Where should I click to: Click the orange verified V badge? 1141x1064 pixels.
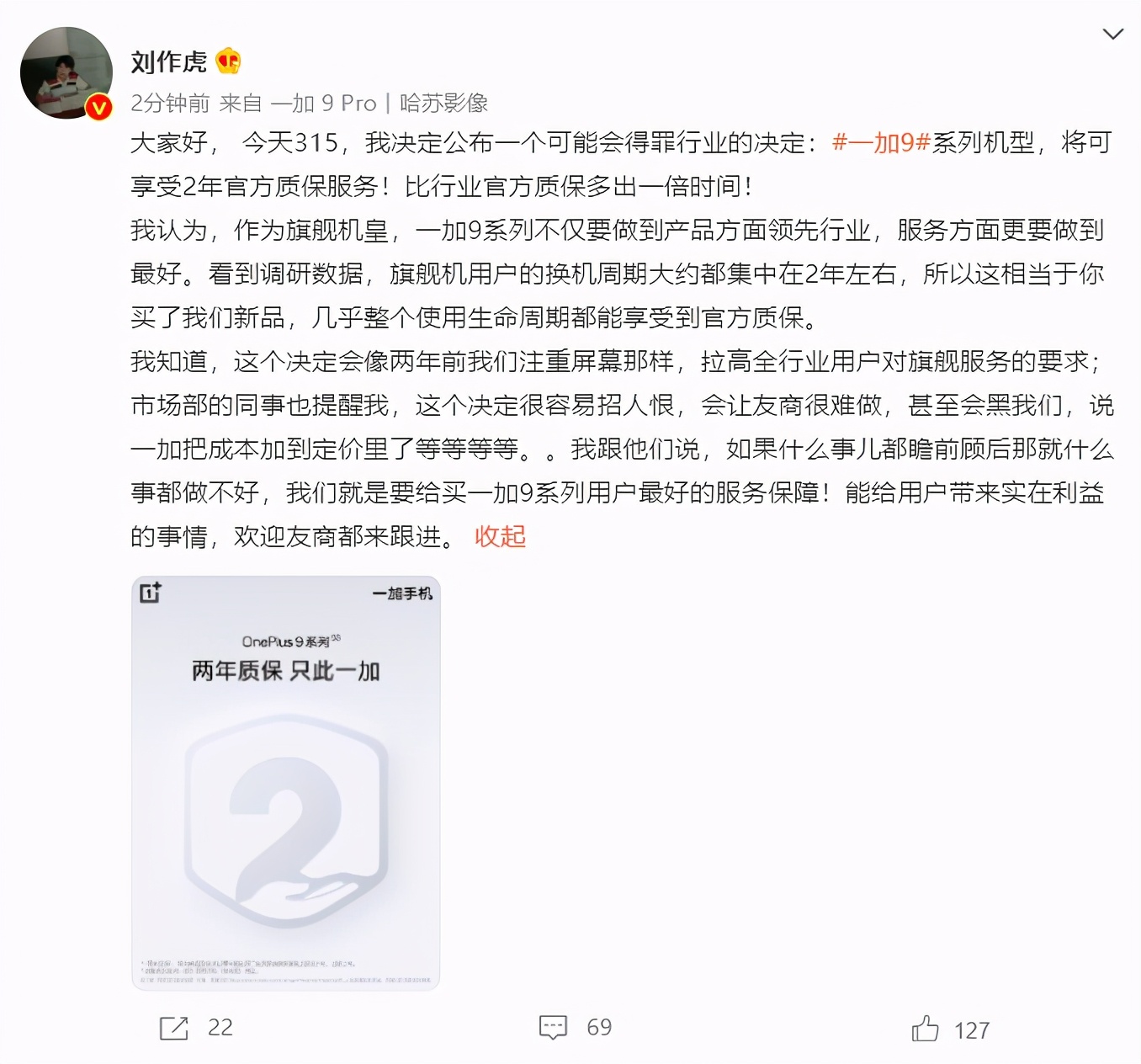(x=99, y=107)
